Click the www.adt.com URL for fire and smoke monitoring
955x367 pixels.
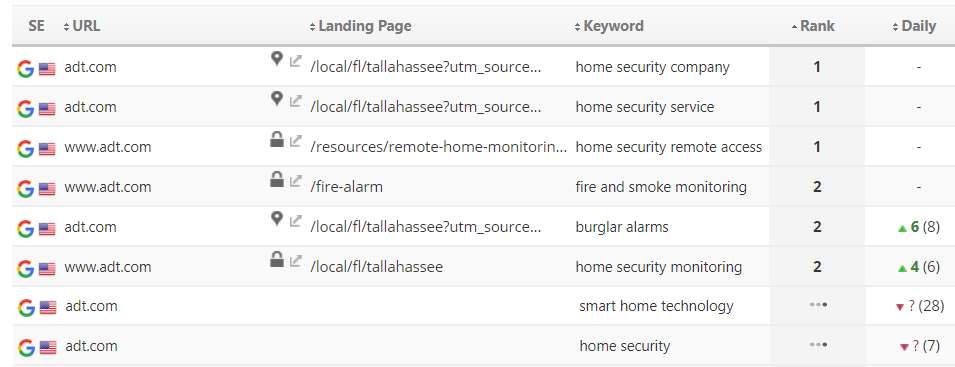pos(108,187)
